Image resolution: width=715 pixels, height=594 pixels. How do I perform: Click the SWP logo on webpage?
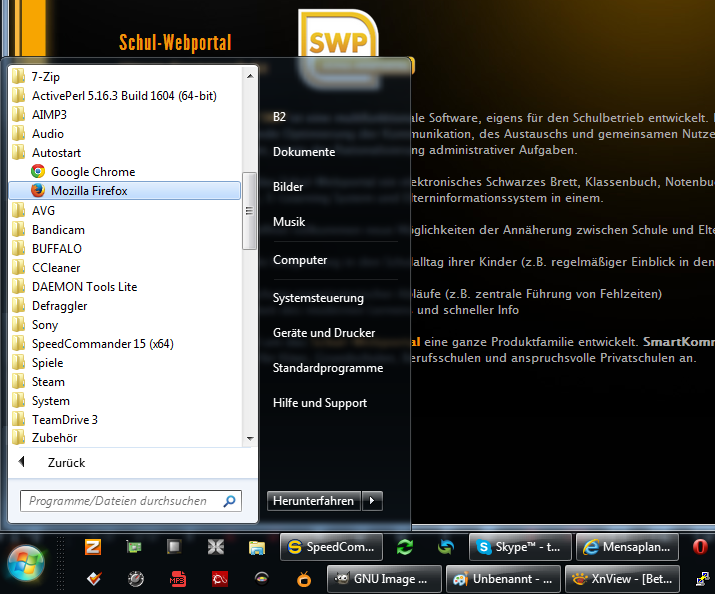point(338,34)
